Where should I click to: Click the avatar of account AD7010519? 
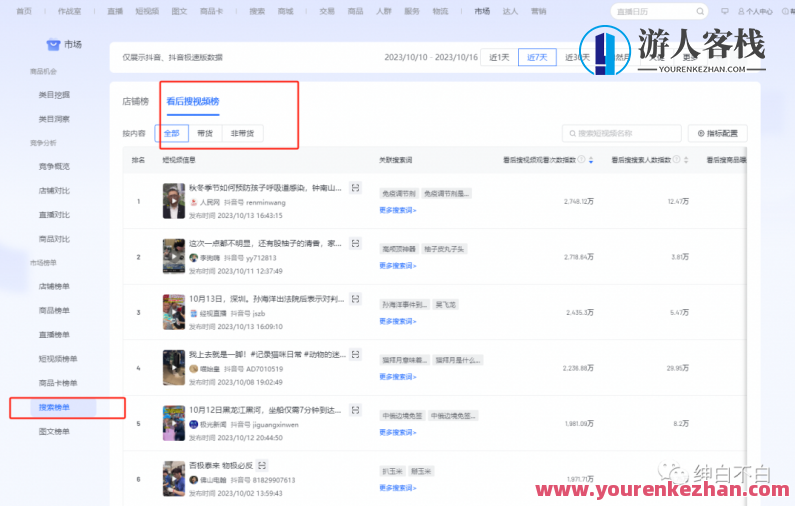click(193, 369)
